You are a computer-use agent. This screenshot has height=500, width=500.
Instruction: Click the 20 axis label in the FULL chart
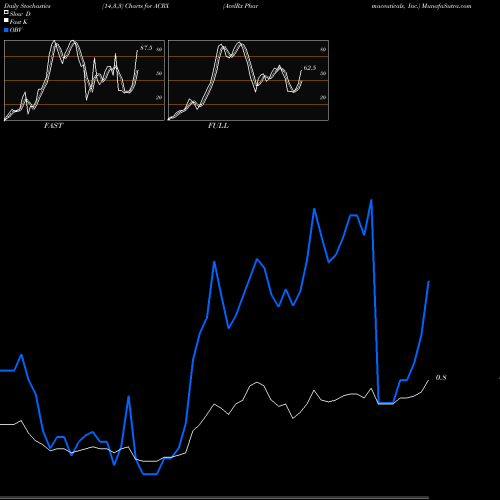tap(323, 97)
